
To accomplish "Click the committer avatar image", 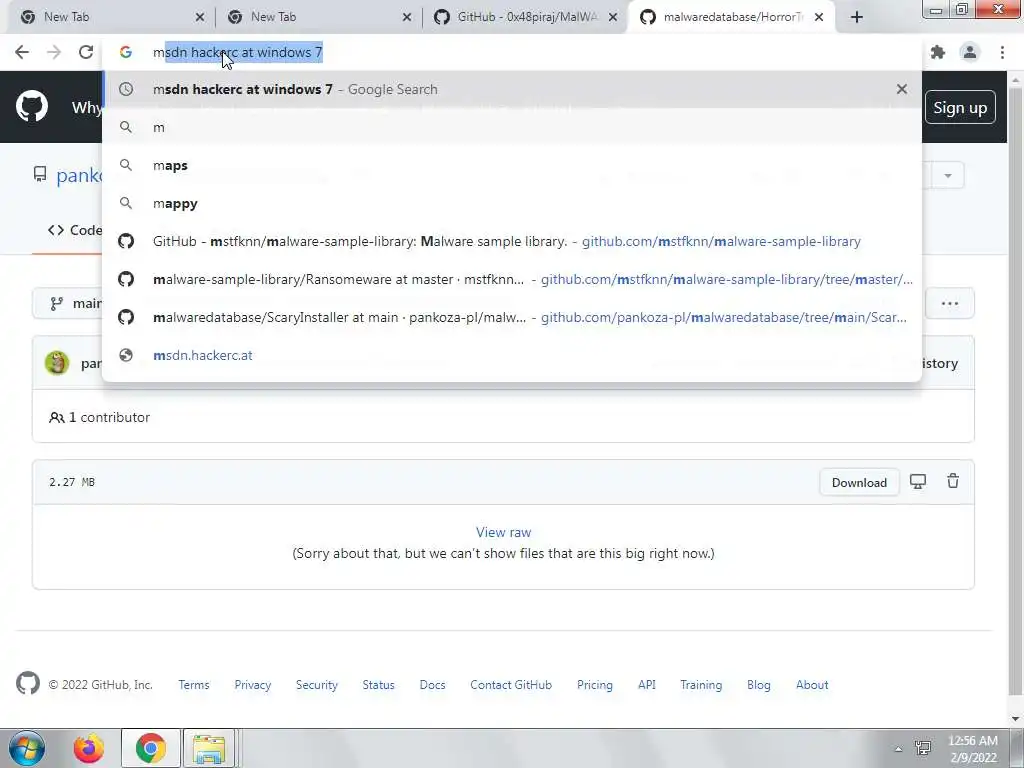I will click(57, 363).
